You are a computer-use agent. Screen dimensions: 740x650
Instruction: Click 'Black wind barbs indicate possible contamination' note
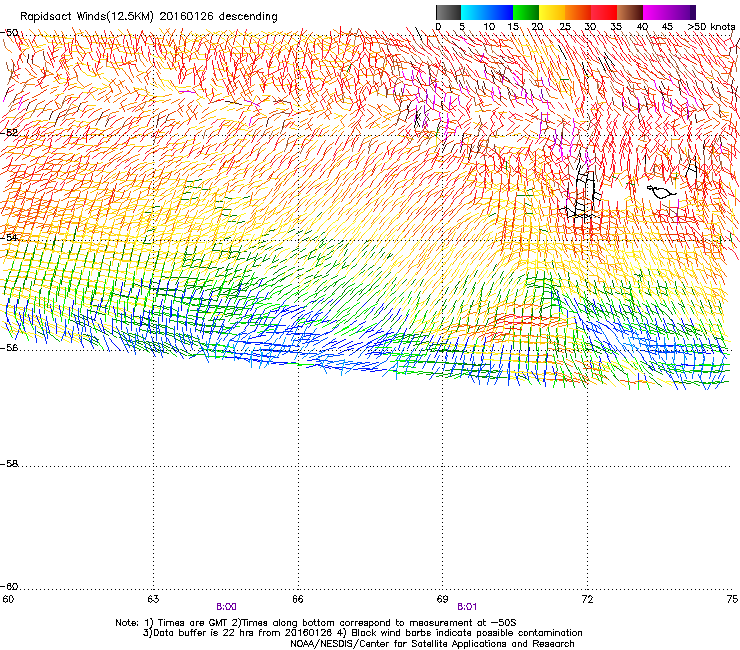coord(467,633)
